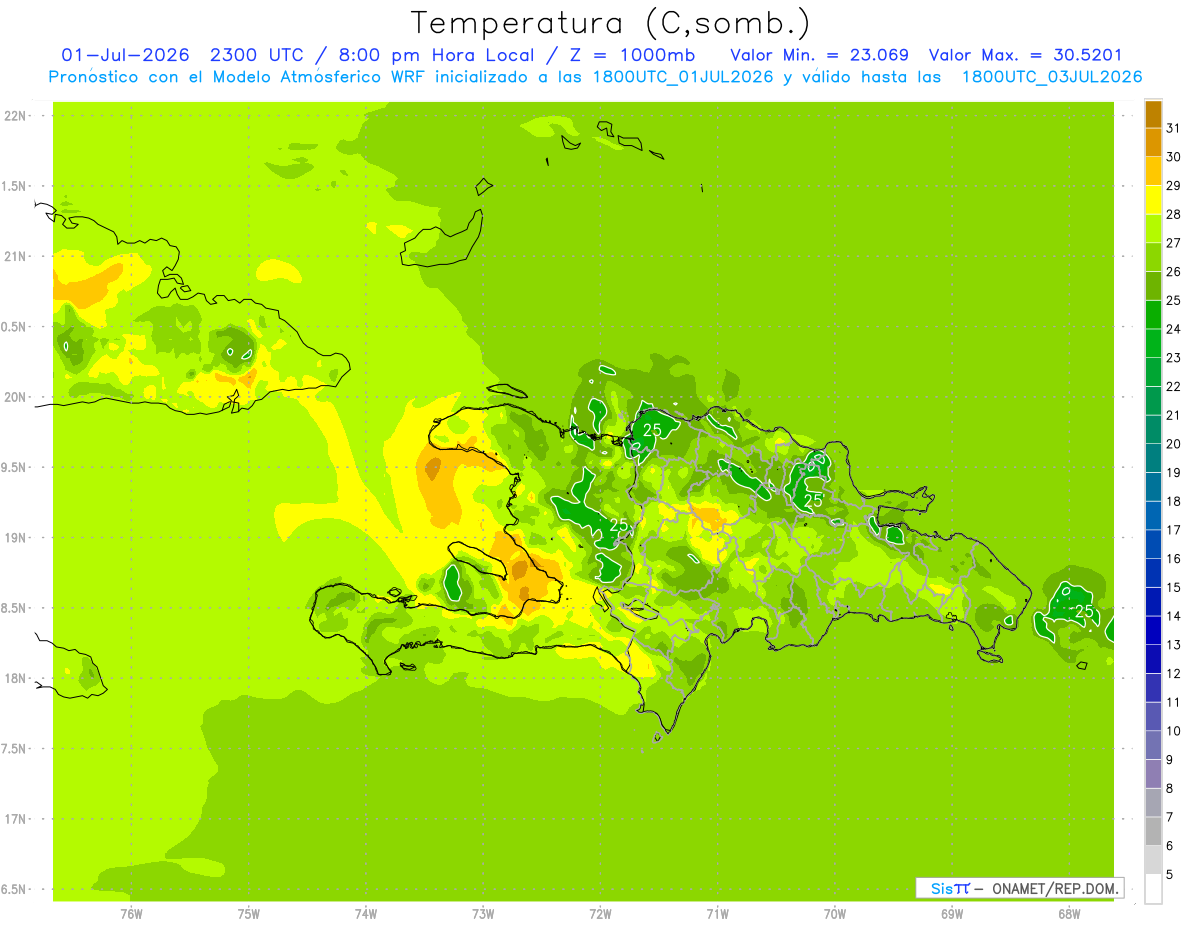
Task: Click the SisPI ONAMET/REP.DOM. watermark label
Action: tap(1018, 888)
